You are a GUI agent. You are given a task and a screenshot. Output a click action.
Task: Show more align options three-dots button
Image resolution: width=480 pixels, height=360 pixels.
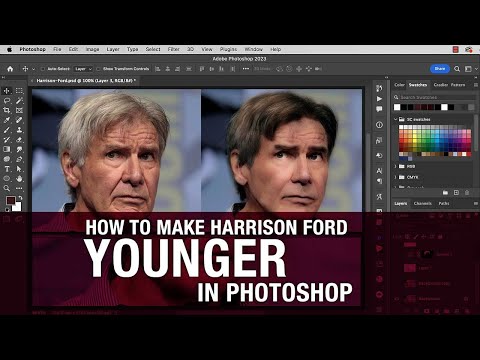click(x=246, y=69)
